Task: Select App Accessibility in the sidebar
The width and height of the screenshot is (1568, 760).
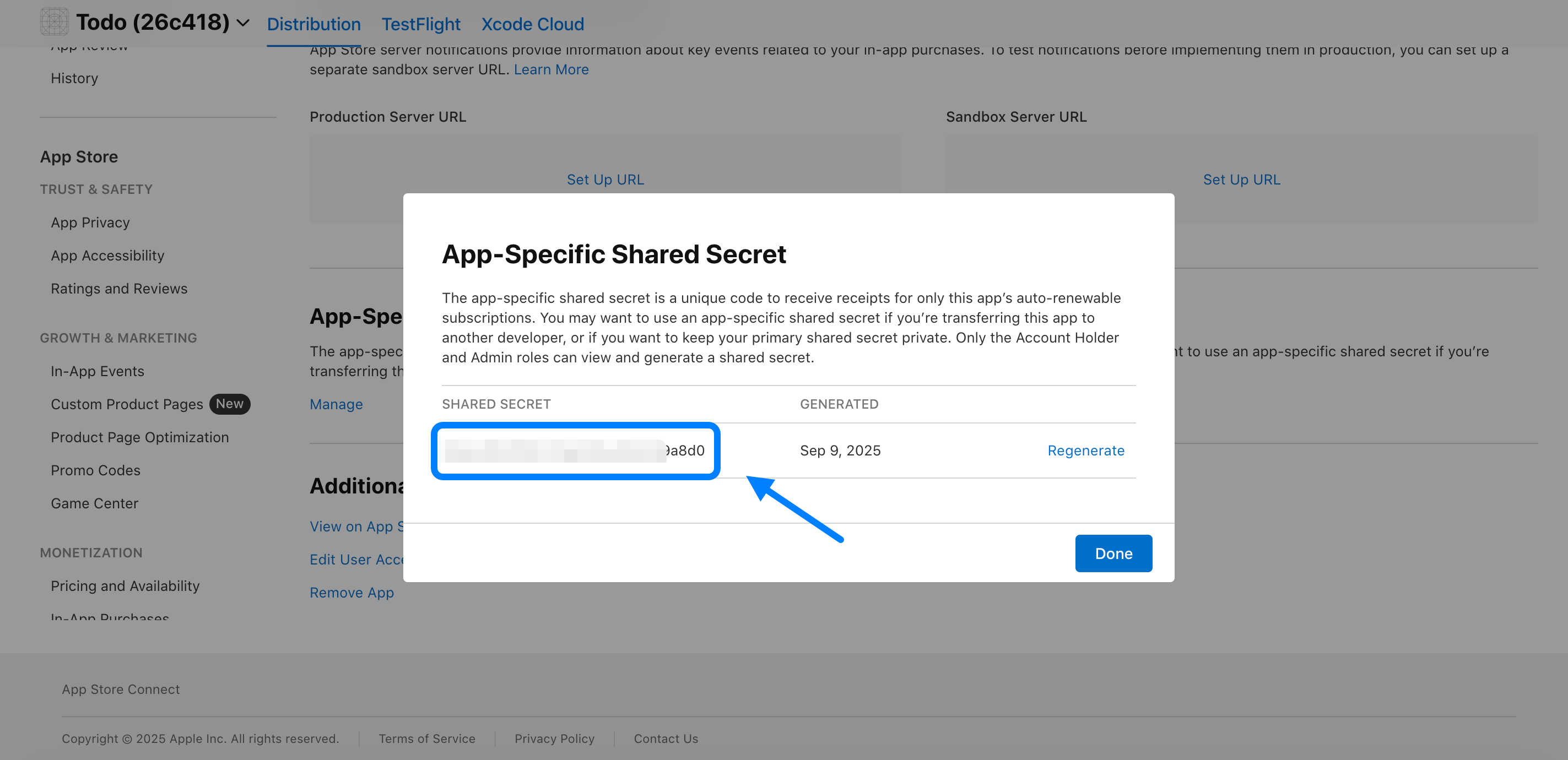Action: point(107,256)
